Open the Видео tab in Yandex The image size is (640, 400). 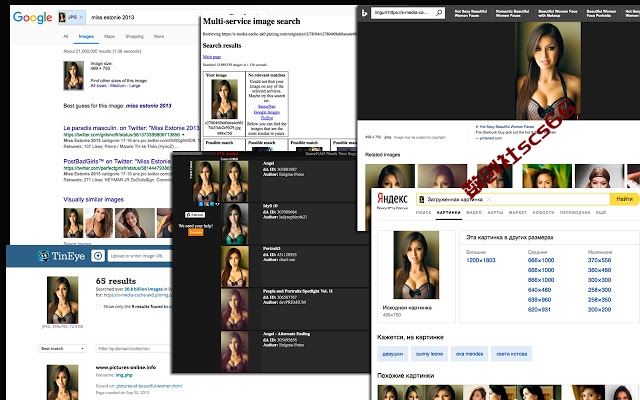click(x=474, y=213)
